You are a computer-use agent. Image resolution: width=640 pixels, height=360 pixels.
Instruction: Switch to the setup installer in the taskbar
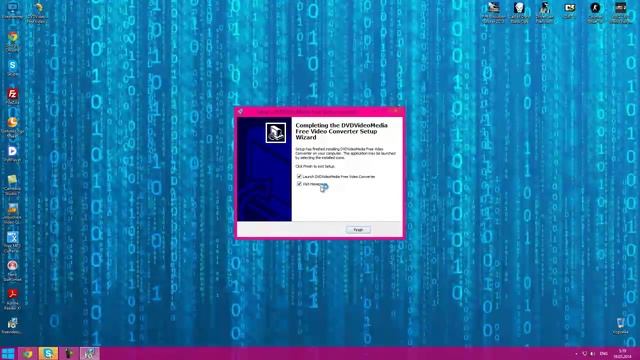pos(89,353)
